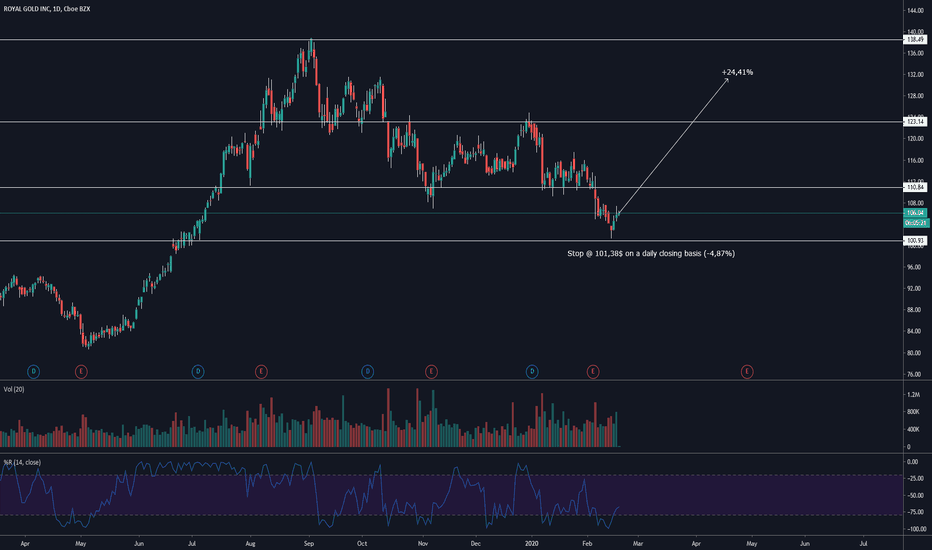Image resolution: width=932 pixels, height=550 pixels.
Task: Open the Vol (20) indicator label
Action: [14, 389]
